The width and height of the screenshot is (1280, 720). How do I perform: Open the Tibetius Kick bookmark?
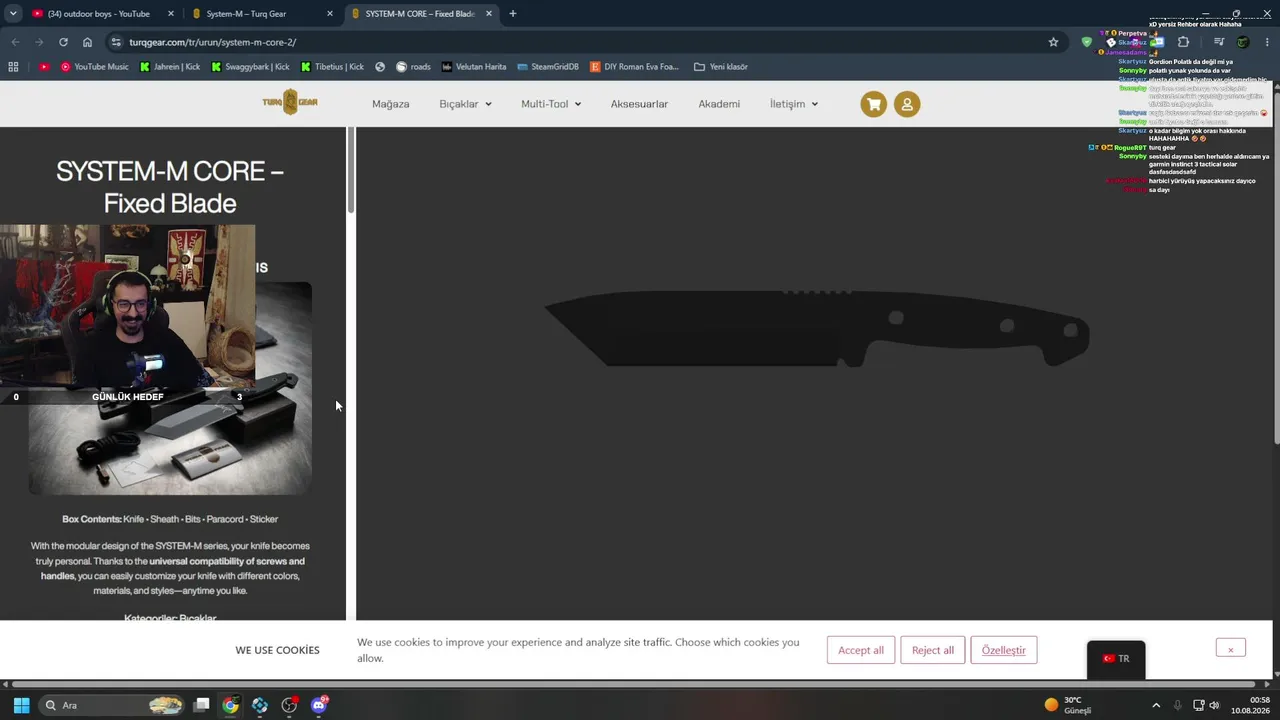[x=331, y=67]
